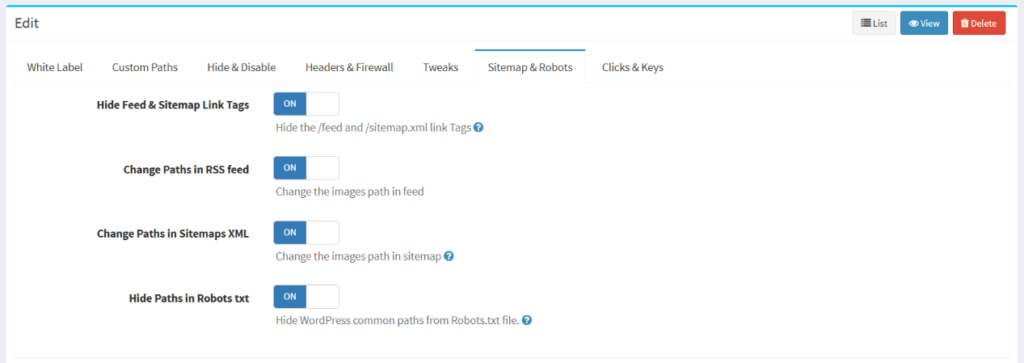The width and height of the screenshot is (1024, 363).
Task: Click help icon after Robots.txt file description
Action: tap(527, 321)
